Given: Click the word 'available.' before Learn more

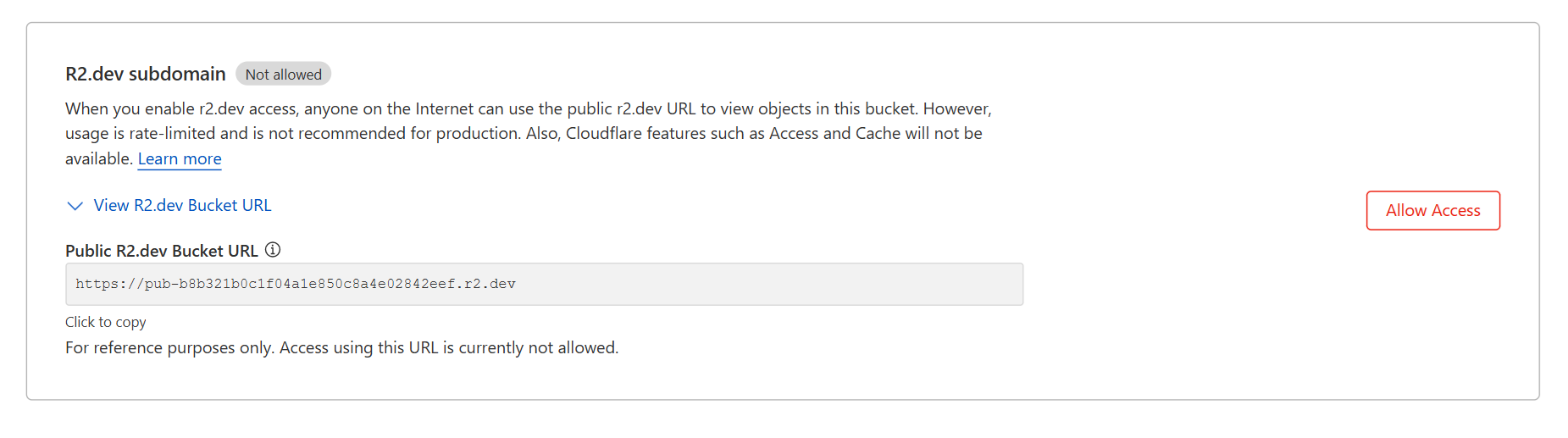Looking at the screenshot, I should coord(99,159).
